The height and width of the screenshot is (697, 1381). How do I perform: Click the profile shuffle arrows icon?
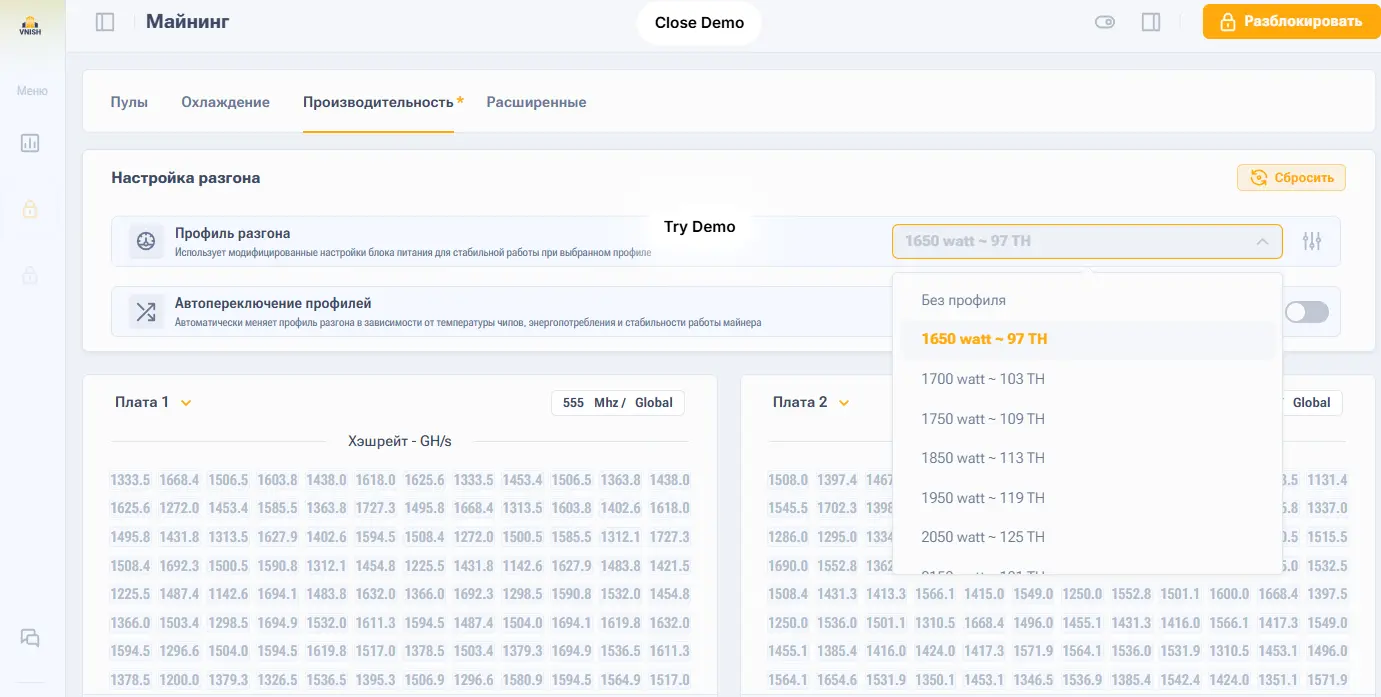(x=146, y=312)
